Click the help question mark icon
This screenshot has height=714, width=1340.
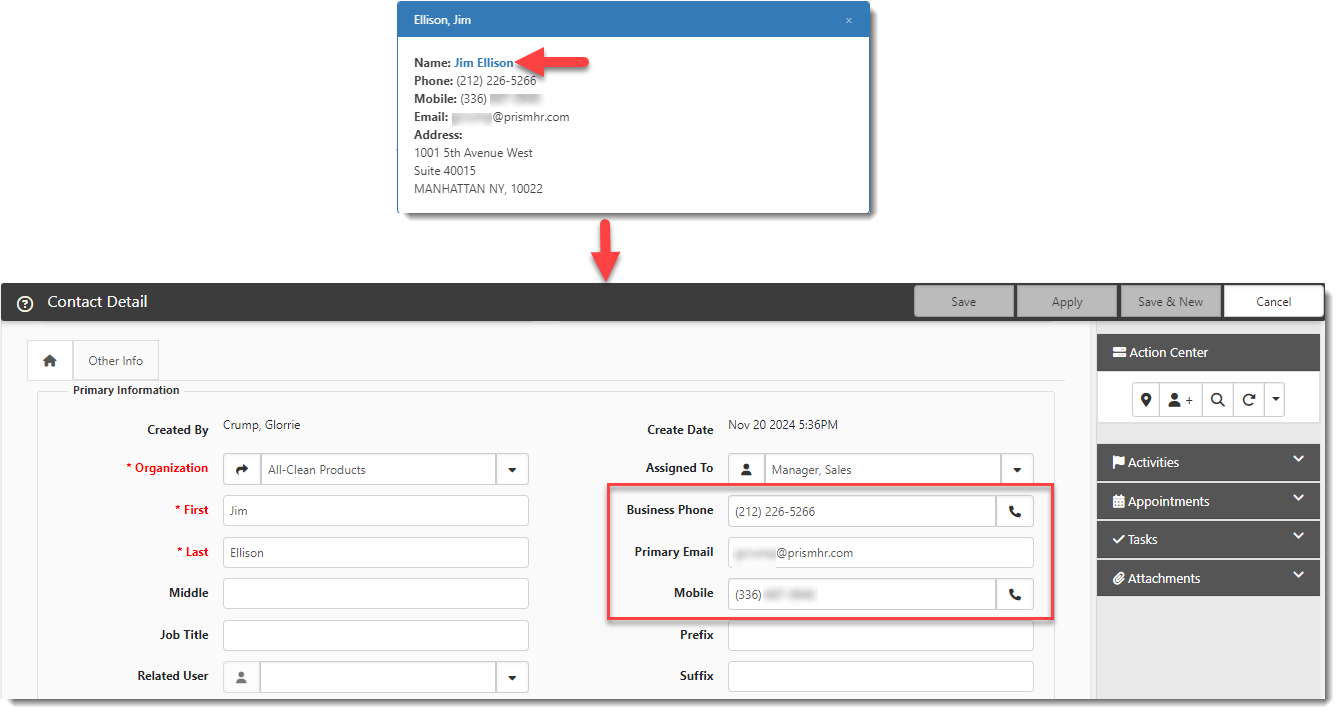point(26,303)
